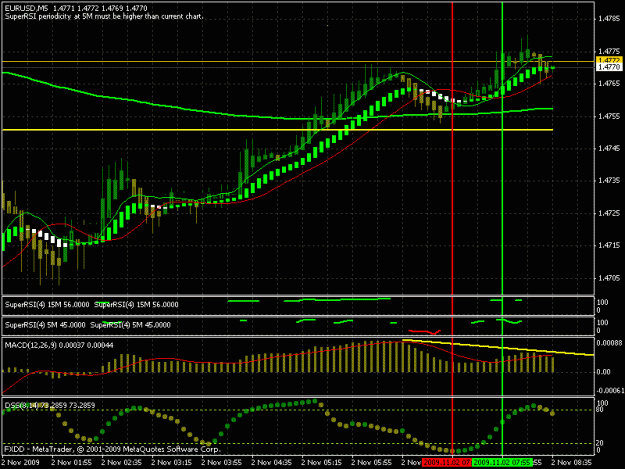Click the red 2009.11.02 time label
This screenshot has width=625, height=469.
[447, 462]
